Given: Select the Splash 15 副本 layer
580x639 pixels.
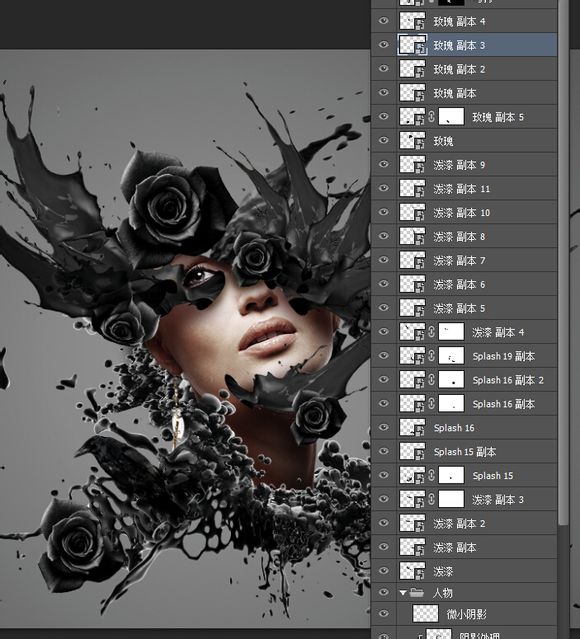Looking at the screenshot, I should (477, 452).
